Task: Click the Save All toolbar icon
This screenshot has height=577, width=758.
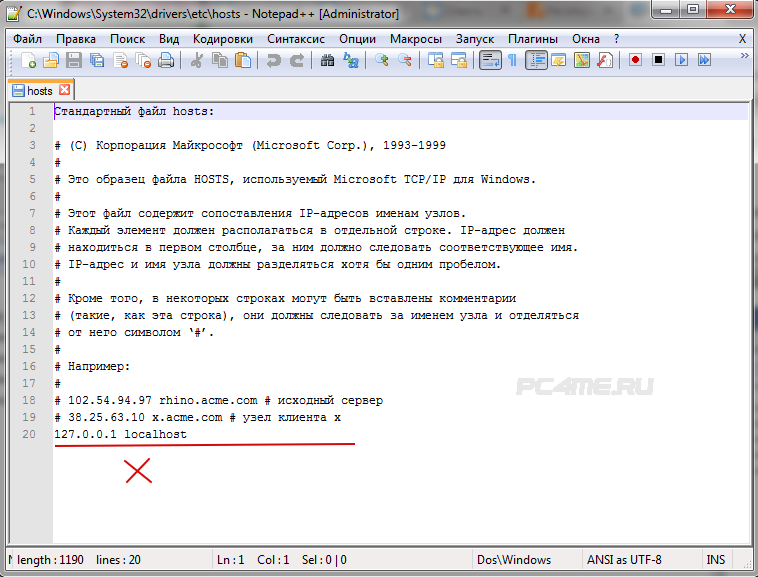Action: 97,60
